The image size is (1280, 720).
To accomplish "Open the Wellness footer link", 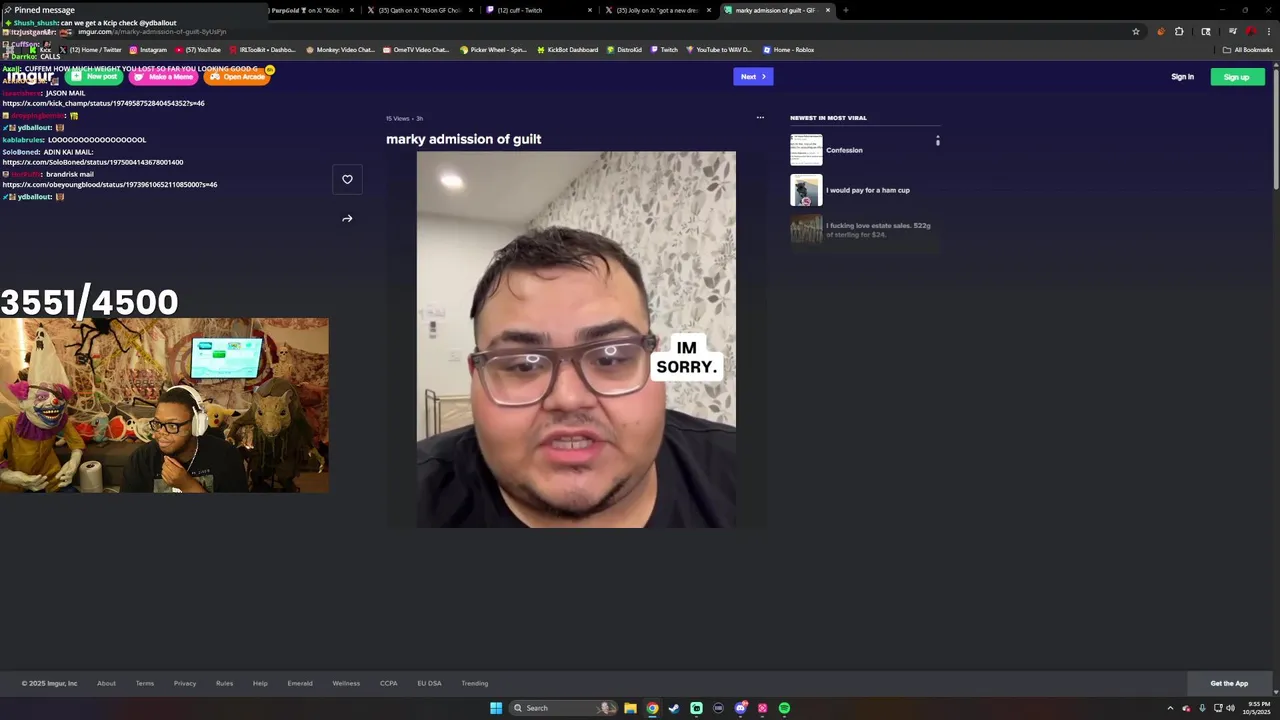I will click(346, 684).
